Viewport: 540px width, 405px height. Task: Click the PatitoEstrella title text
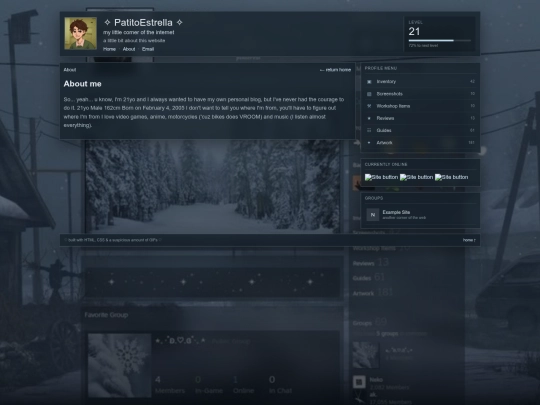tap(143, 23)
